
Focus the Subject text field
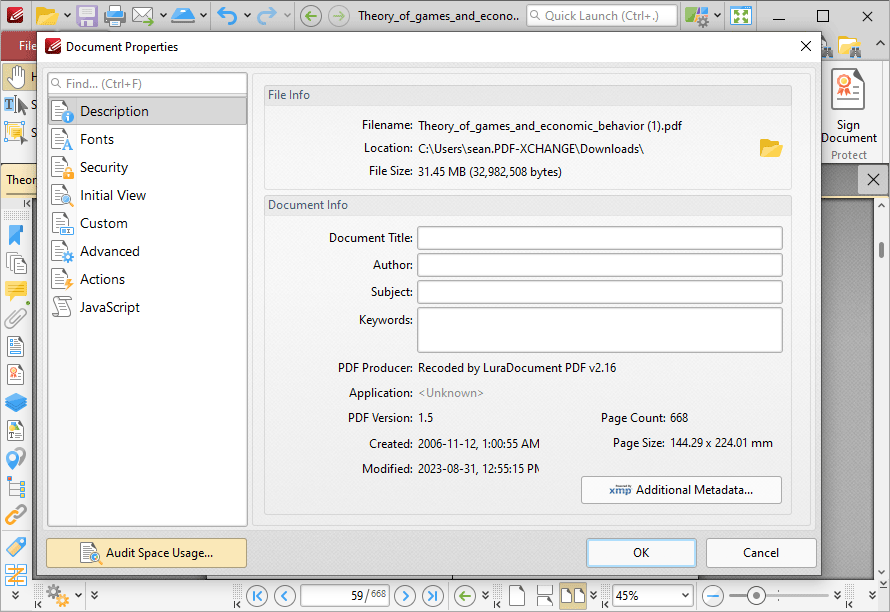click(600, 292)
